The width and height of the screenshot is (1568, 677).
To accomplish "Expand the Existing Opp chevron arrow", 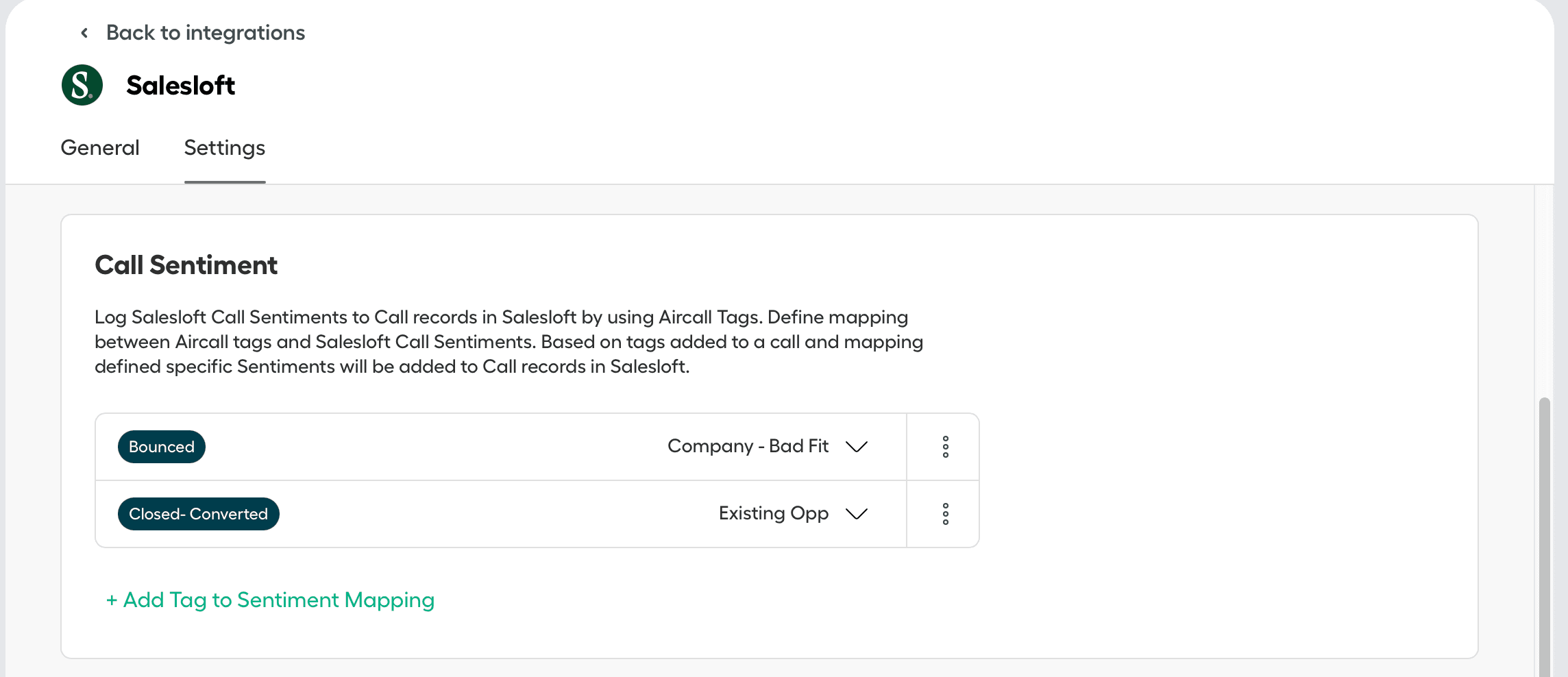I will tap(857, 514).
